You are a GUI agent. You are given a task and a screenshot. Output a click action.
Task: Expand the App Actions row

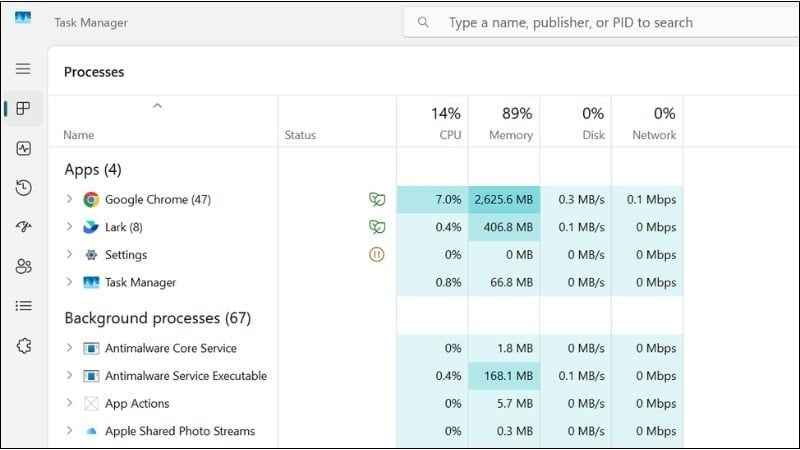(69, 403)
